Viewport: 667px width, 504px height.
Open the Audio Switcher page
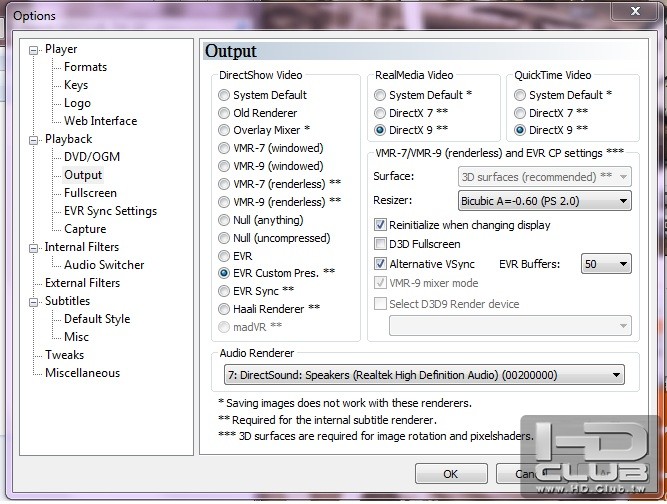pos(104,265)
